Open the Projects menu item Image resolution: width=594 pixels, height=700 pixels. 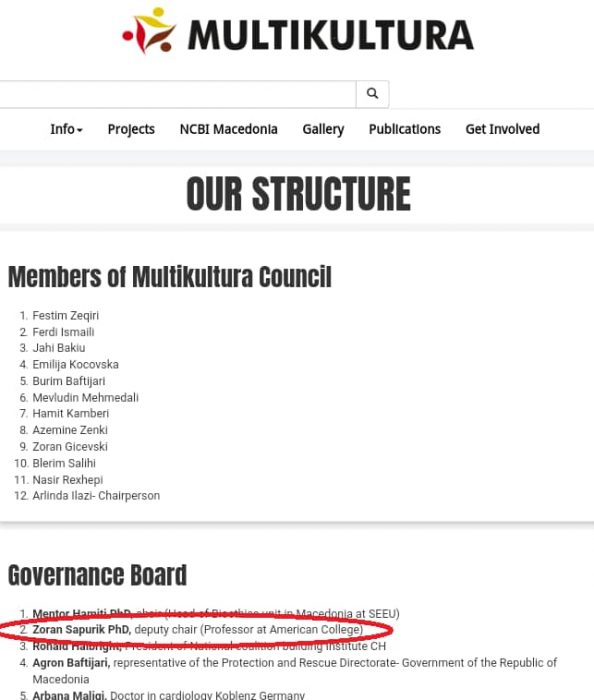131,129
